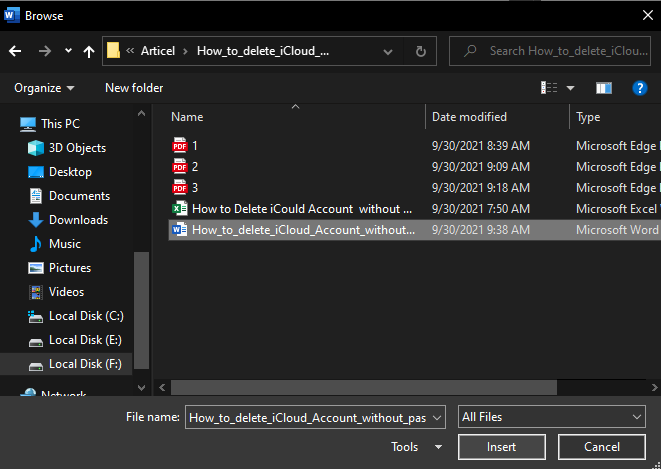661x469 pixels.
Task: Go up one folder level
Action: pos(89,51)
